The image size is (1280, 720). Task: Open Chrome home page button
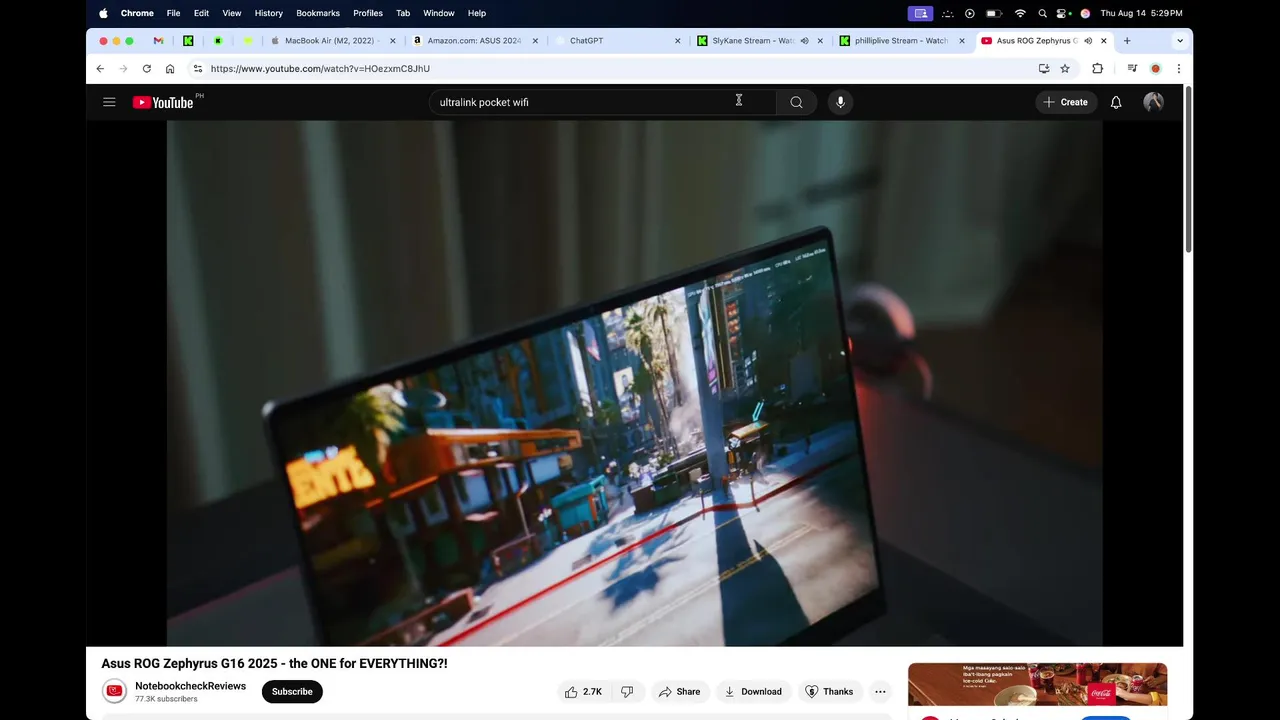pyautogui.click(x=170, y=69)
